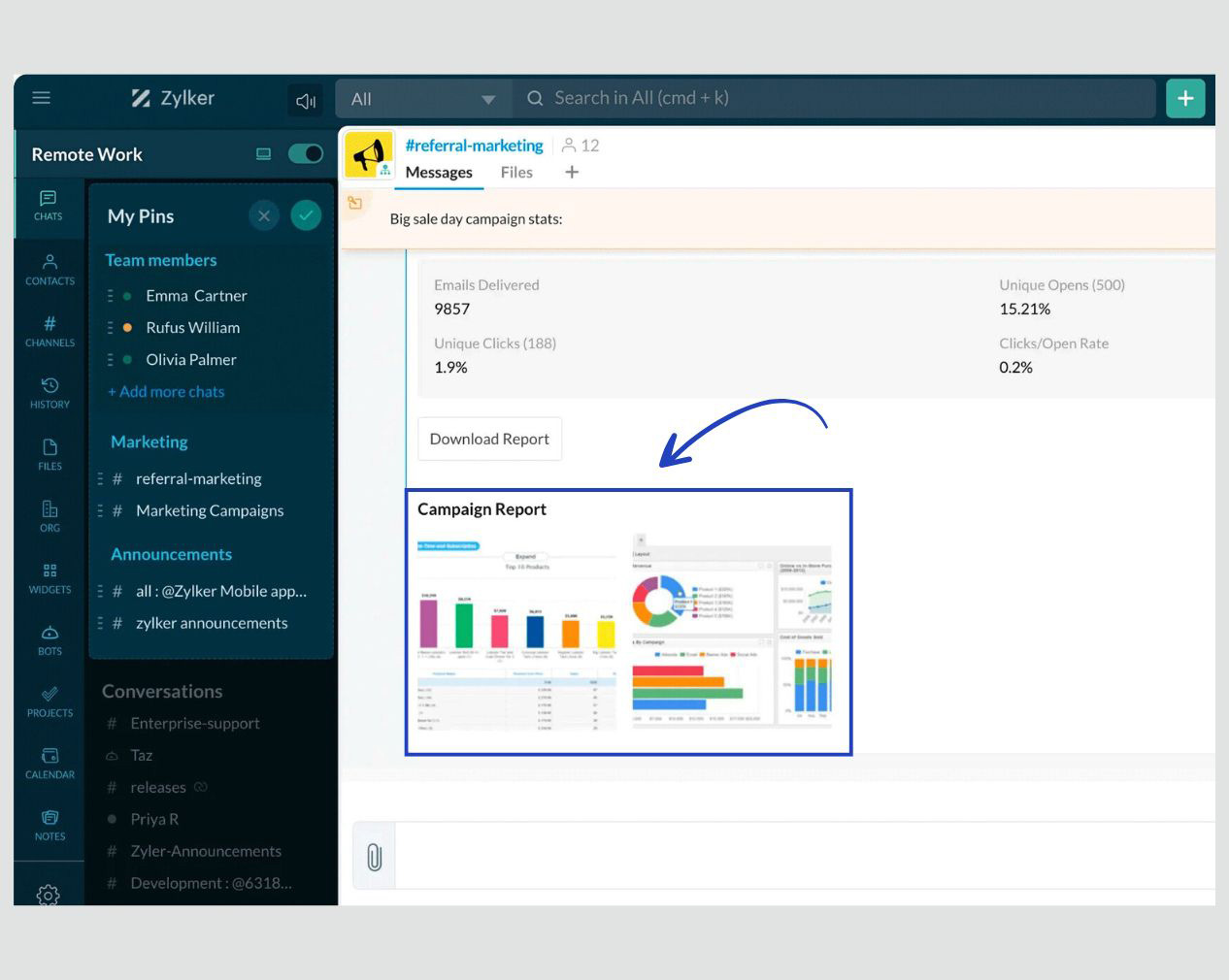Open Org in the sidebar

(50, 516)
